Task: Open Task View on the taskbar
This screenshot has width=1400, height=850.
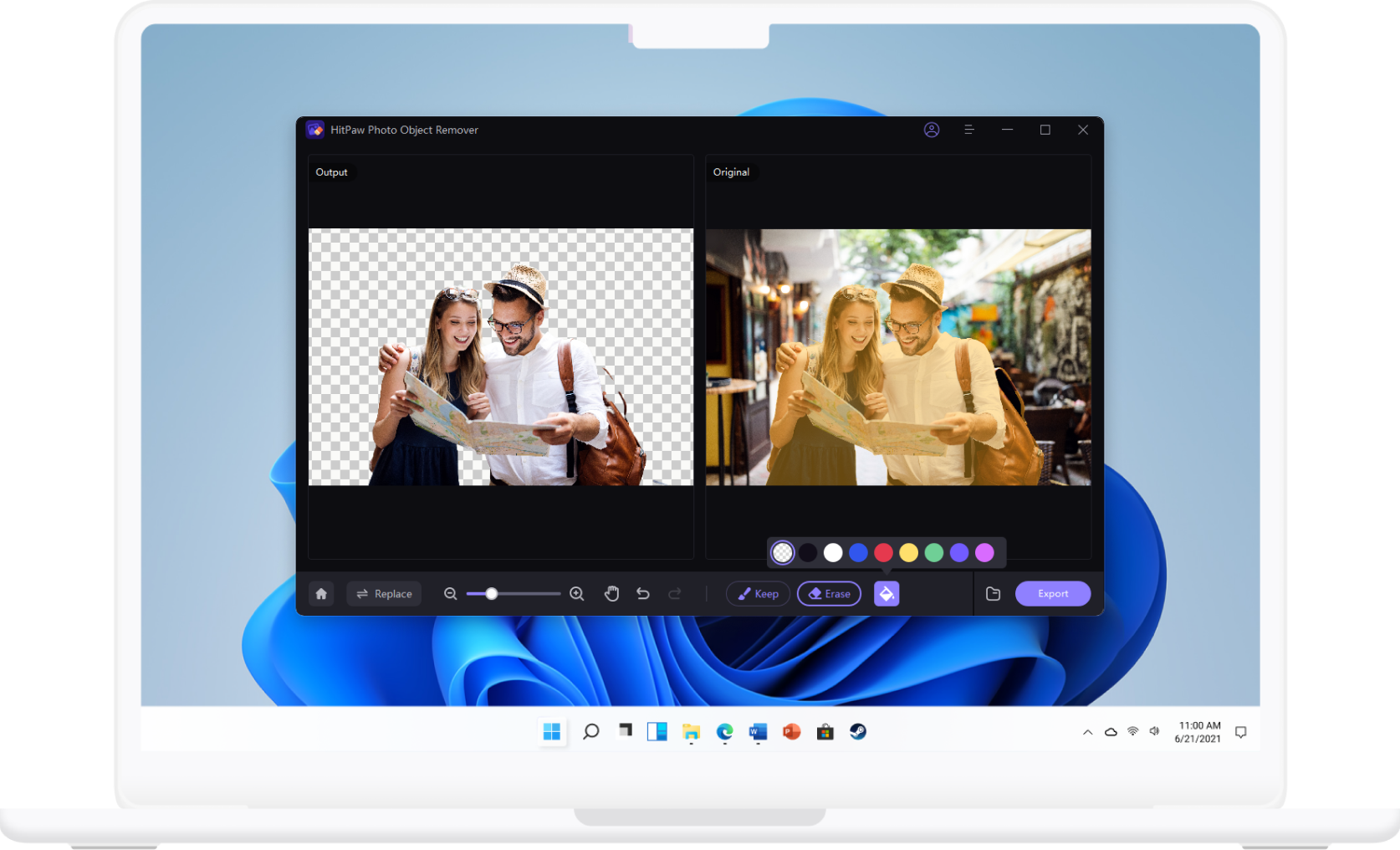Action: click(x=625, y=730)
